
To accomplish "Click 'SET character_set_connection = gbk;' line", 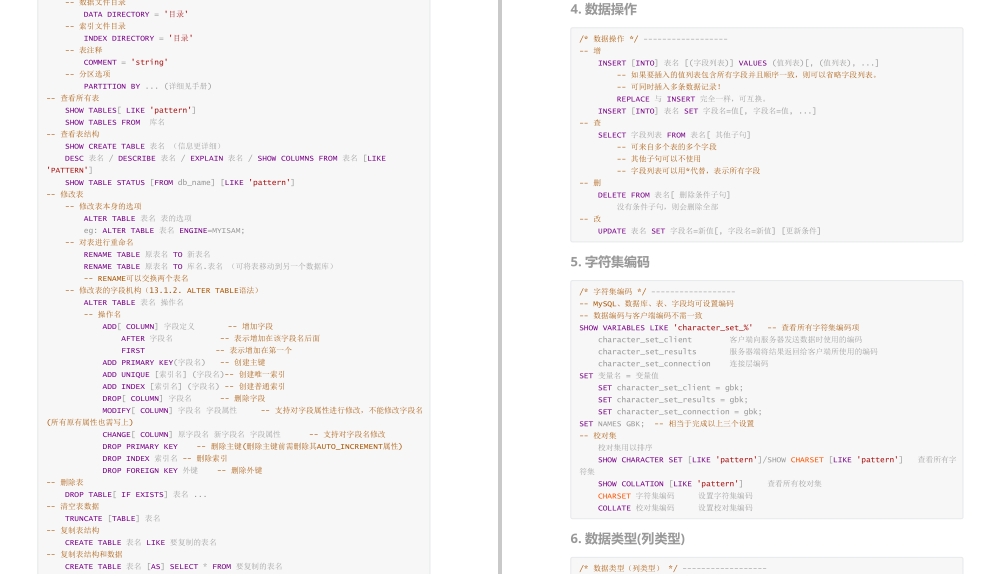I will coord(679,412).
